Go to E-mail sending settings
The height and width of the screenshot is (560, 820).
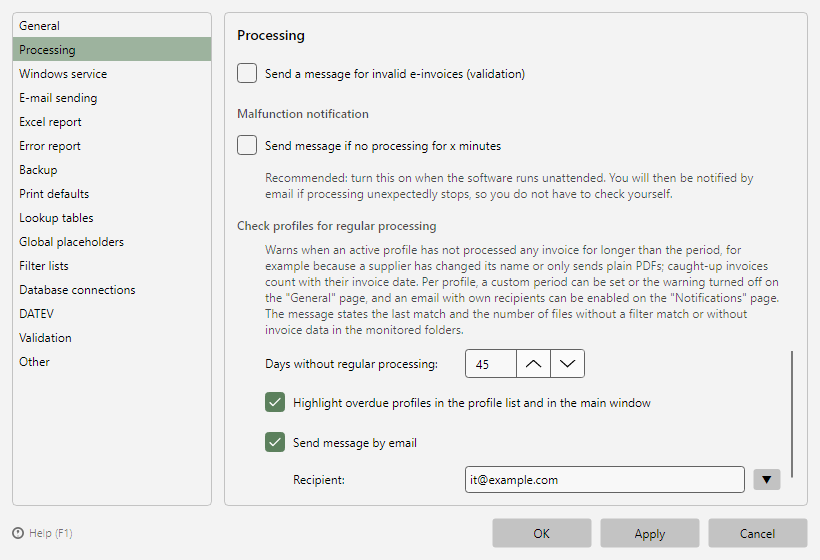[x=112, y=98]
